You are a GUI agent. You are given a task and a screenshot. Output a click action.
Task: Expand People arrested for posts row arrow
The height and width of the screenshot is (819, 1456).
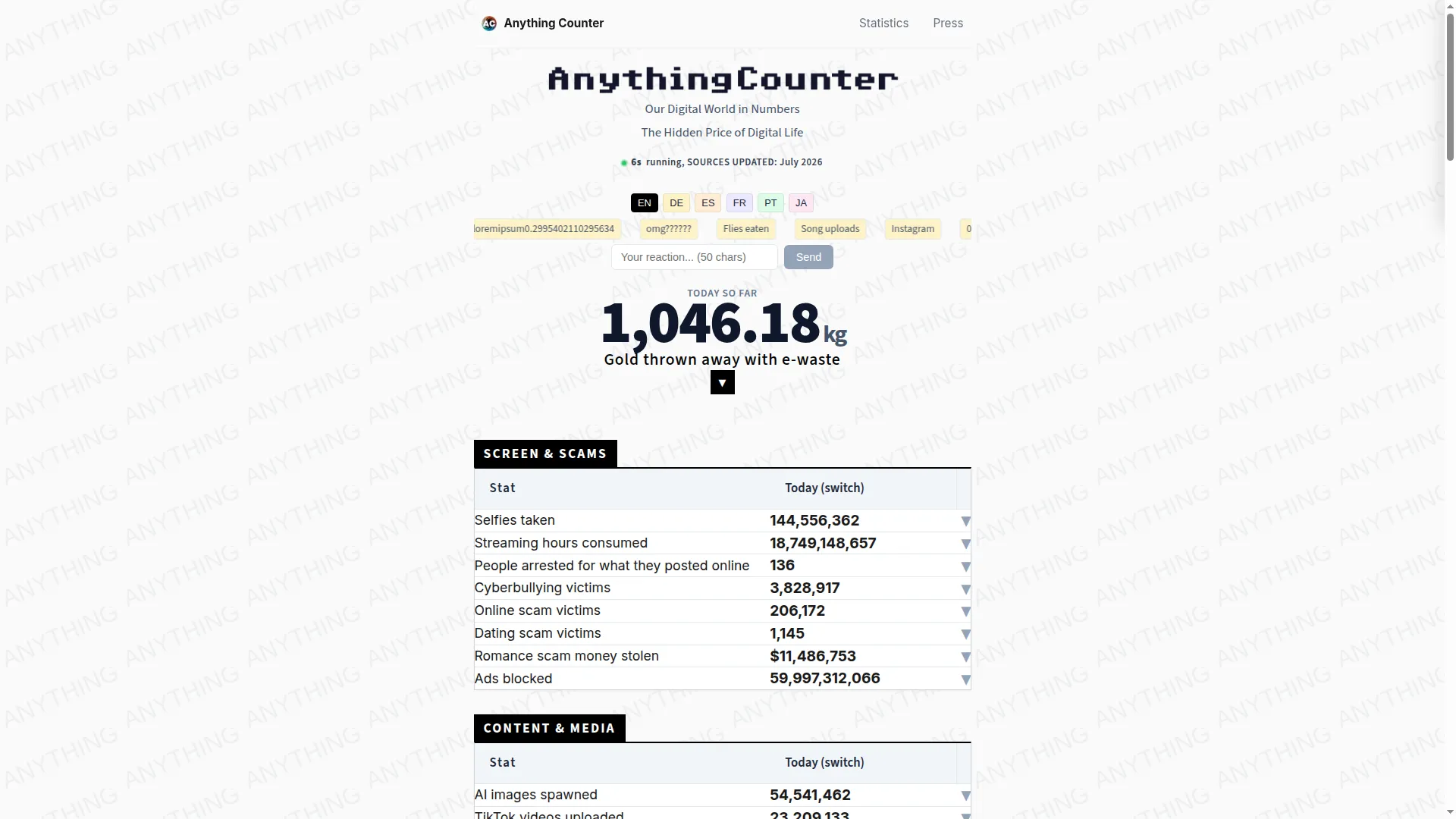[x=965, y=566]
